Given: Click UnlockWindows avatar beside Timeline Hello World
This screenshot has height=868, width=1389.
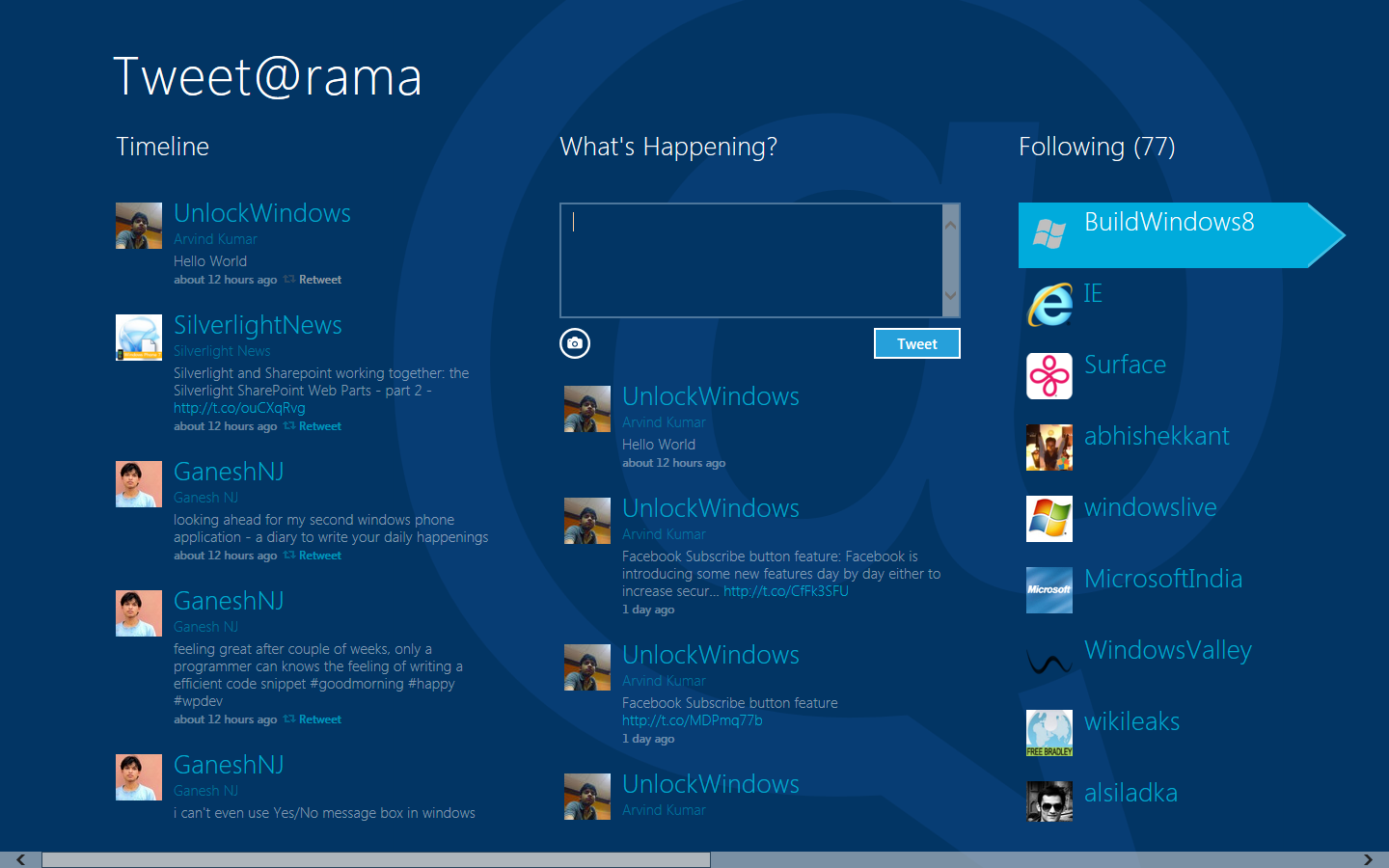Looking at the screenshot, I should click(x=139, y=226).
